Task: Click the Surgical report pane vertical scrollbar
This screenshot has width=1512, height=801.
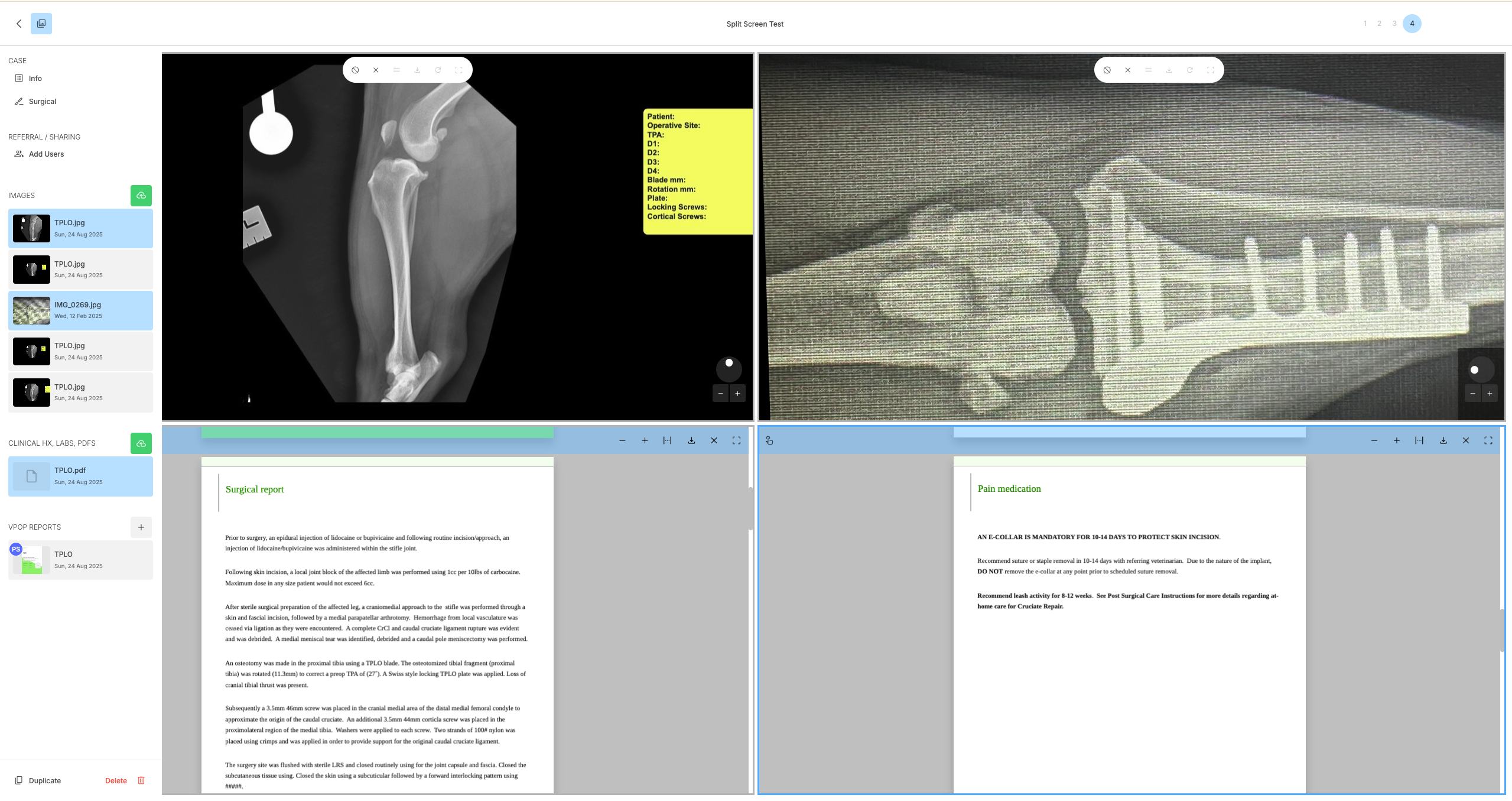Action: (x=750, y=508)
